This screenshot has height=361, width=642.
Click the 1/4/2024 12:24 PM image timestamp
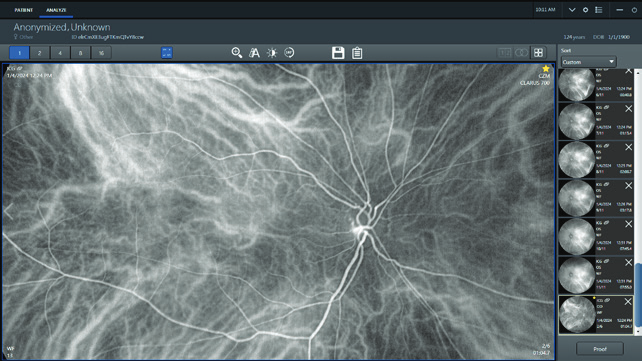[29, 75]
